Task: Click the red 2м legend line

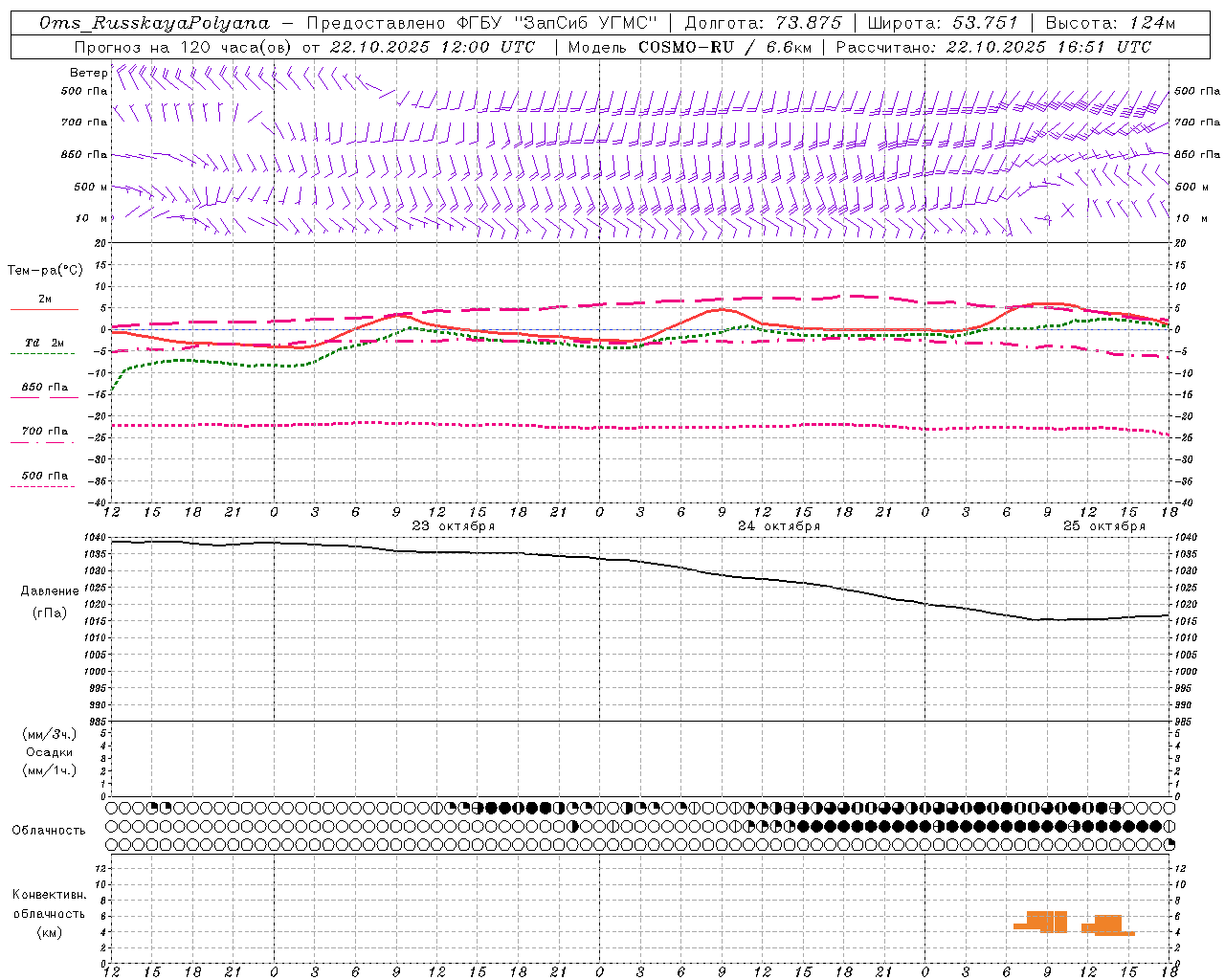Action: [x=44, y=309]
